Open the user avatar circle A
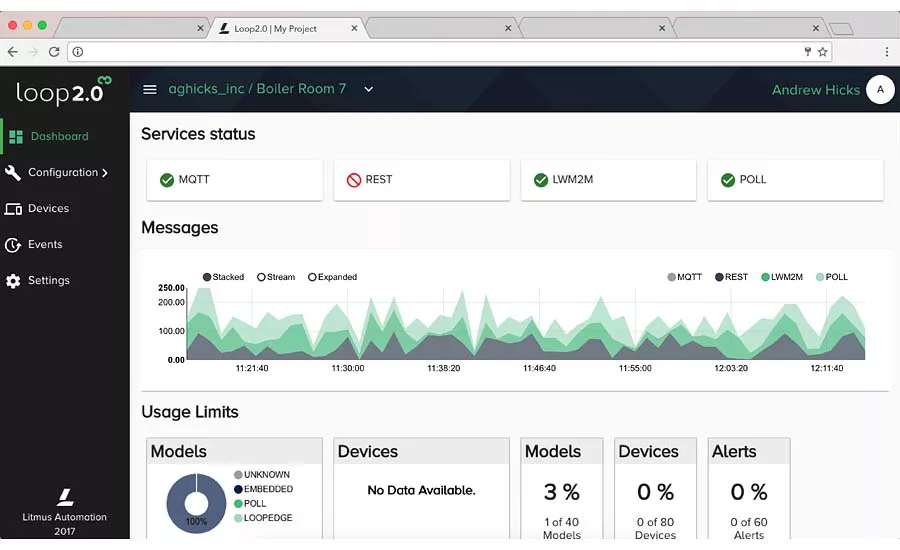 880,90
